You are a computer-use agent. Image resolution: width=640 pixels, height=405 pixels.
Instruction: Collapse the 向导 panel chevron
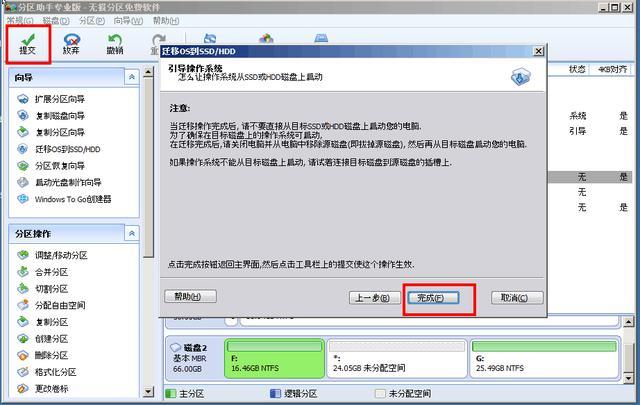click(x=131, y=77)
